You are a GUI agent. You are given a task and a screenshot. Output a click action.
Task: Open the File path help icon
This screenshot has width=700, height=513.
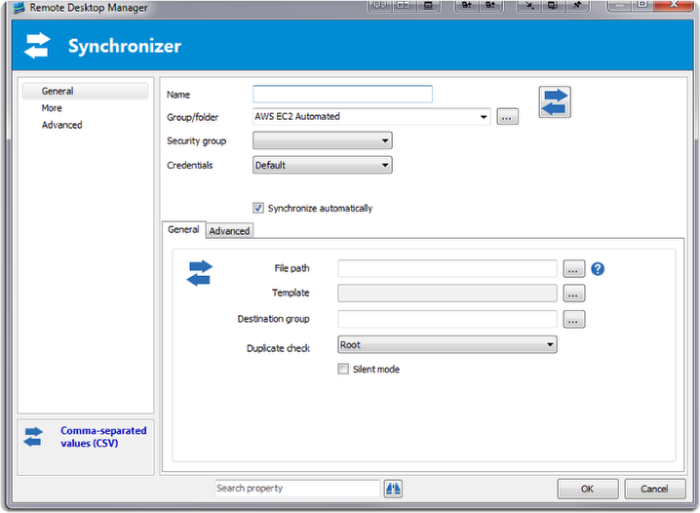(597, 269)
